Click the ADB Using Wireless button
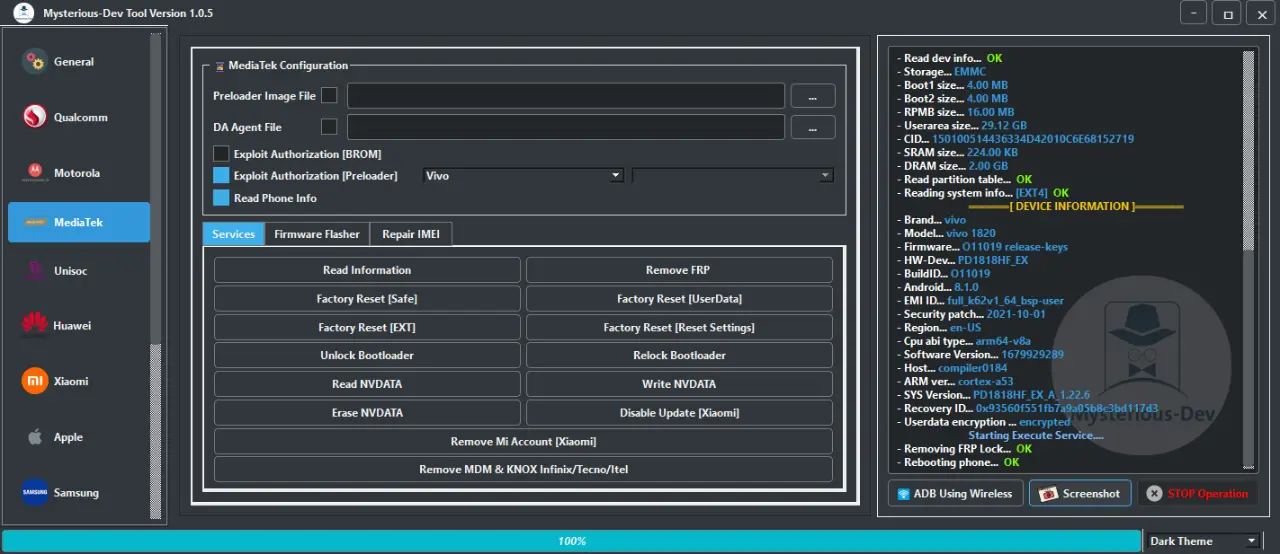The width and height of the screenshot is (1280, 554). tap(955, 494)
